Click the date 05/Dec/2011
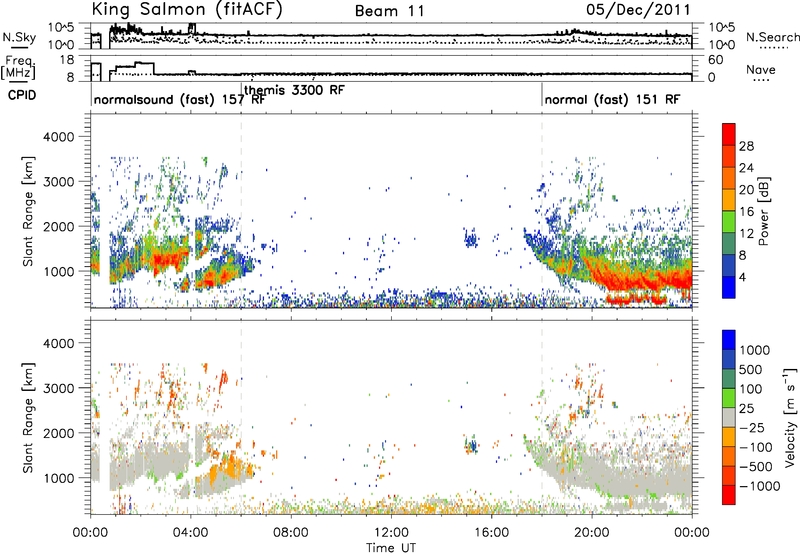Image resolution: width=800 pixels, height=554 pixels. (x=638, y=10)
